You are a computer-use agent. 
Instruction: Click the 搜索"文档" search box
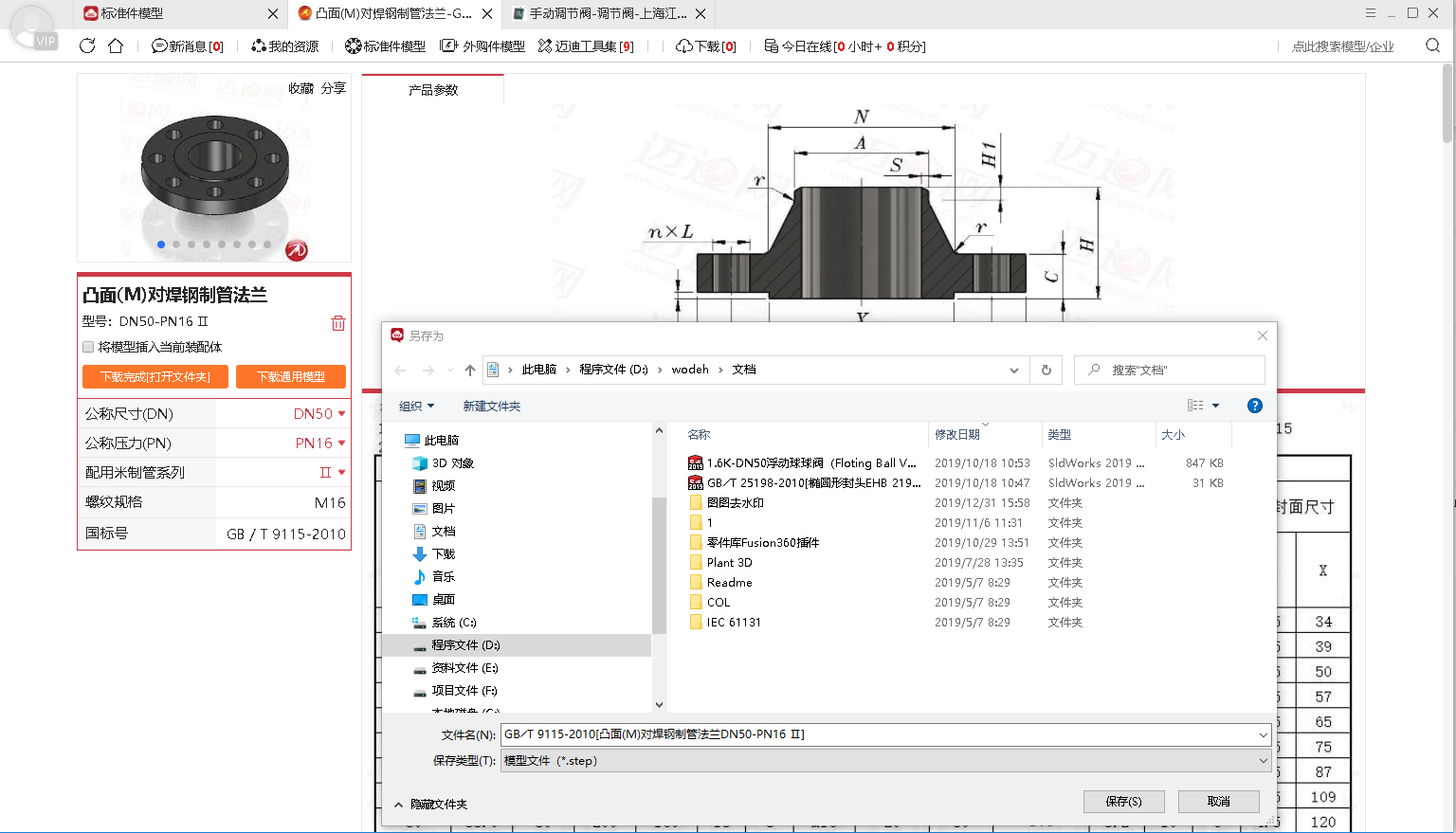tap(1170, 370)
